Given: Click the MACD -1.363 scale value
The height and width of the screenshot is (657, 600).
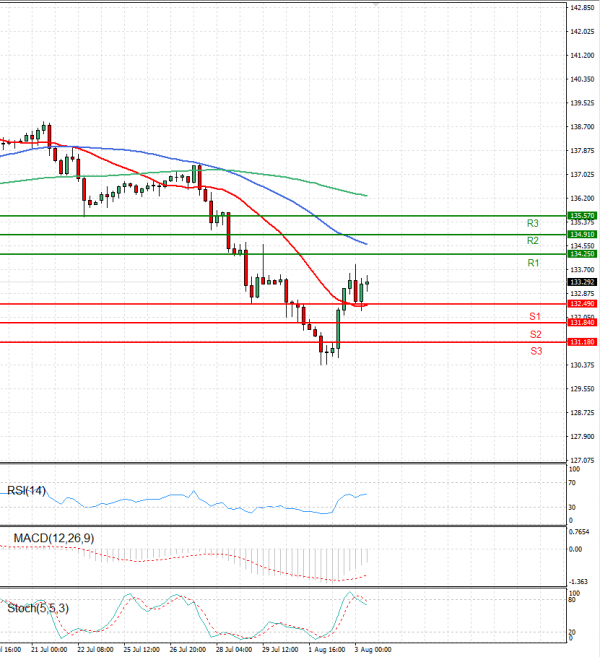Looking at the screenshot, I should (x=578, y=582).
